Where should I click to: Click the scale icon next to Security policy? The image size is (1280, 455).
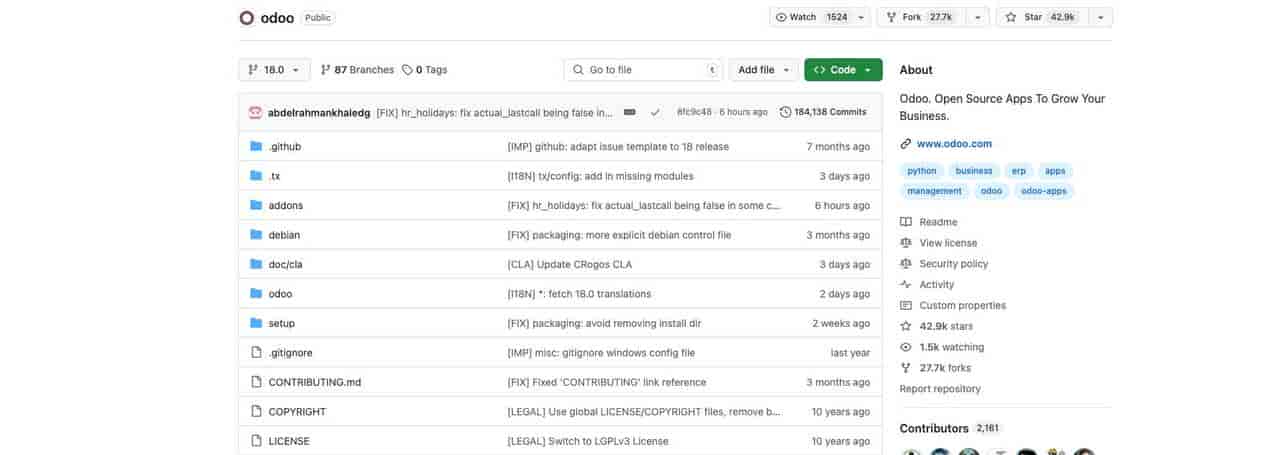tap(906, 264)
